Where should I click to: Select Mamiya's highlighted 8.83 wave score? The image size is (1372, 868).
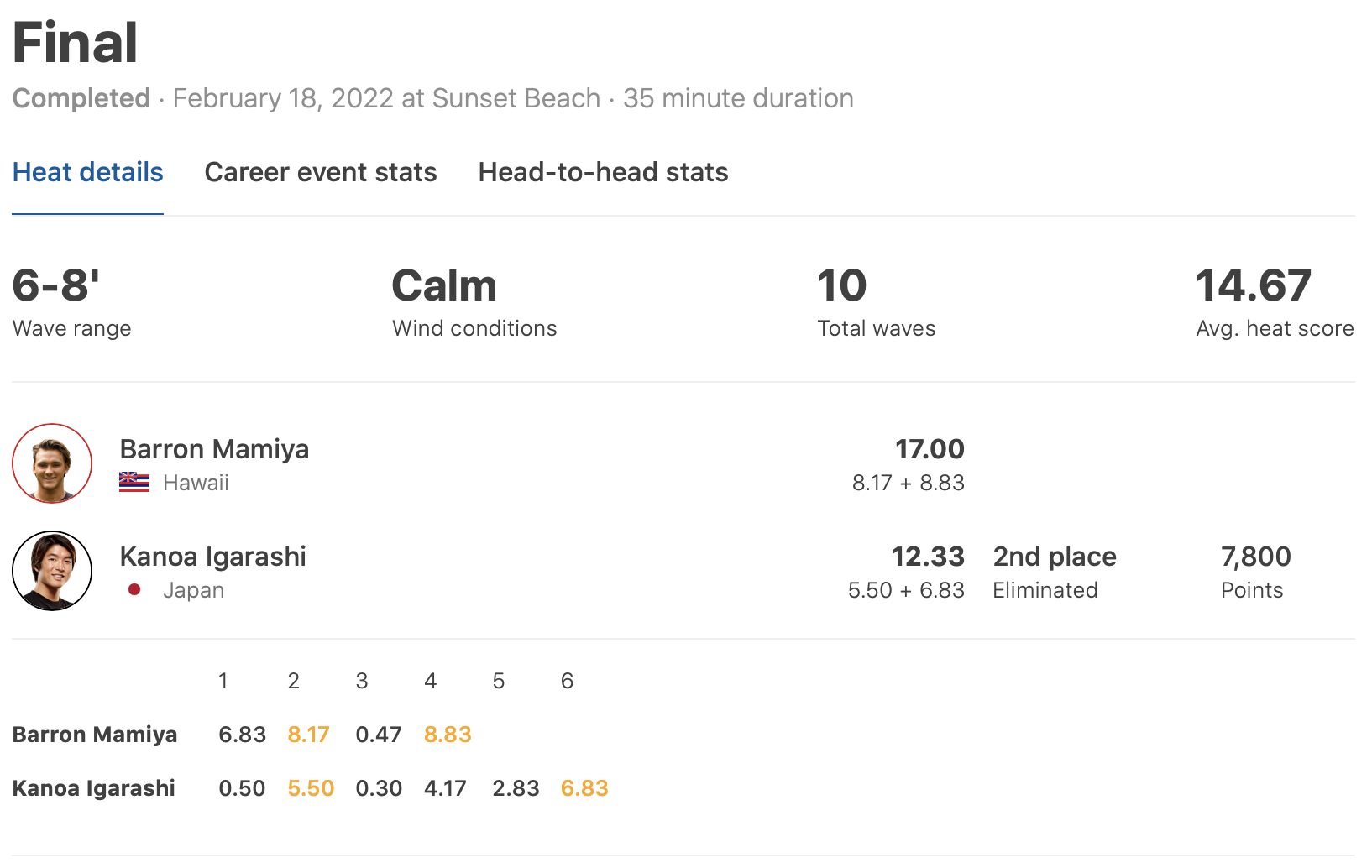click(448, 735)
